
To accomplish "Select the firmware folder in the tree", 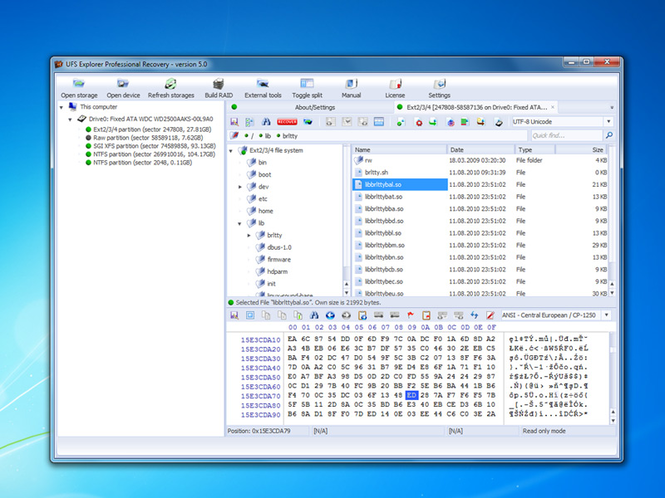I will [279, 259].
